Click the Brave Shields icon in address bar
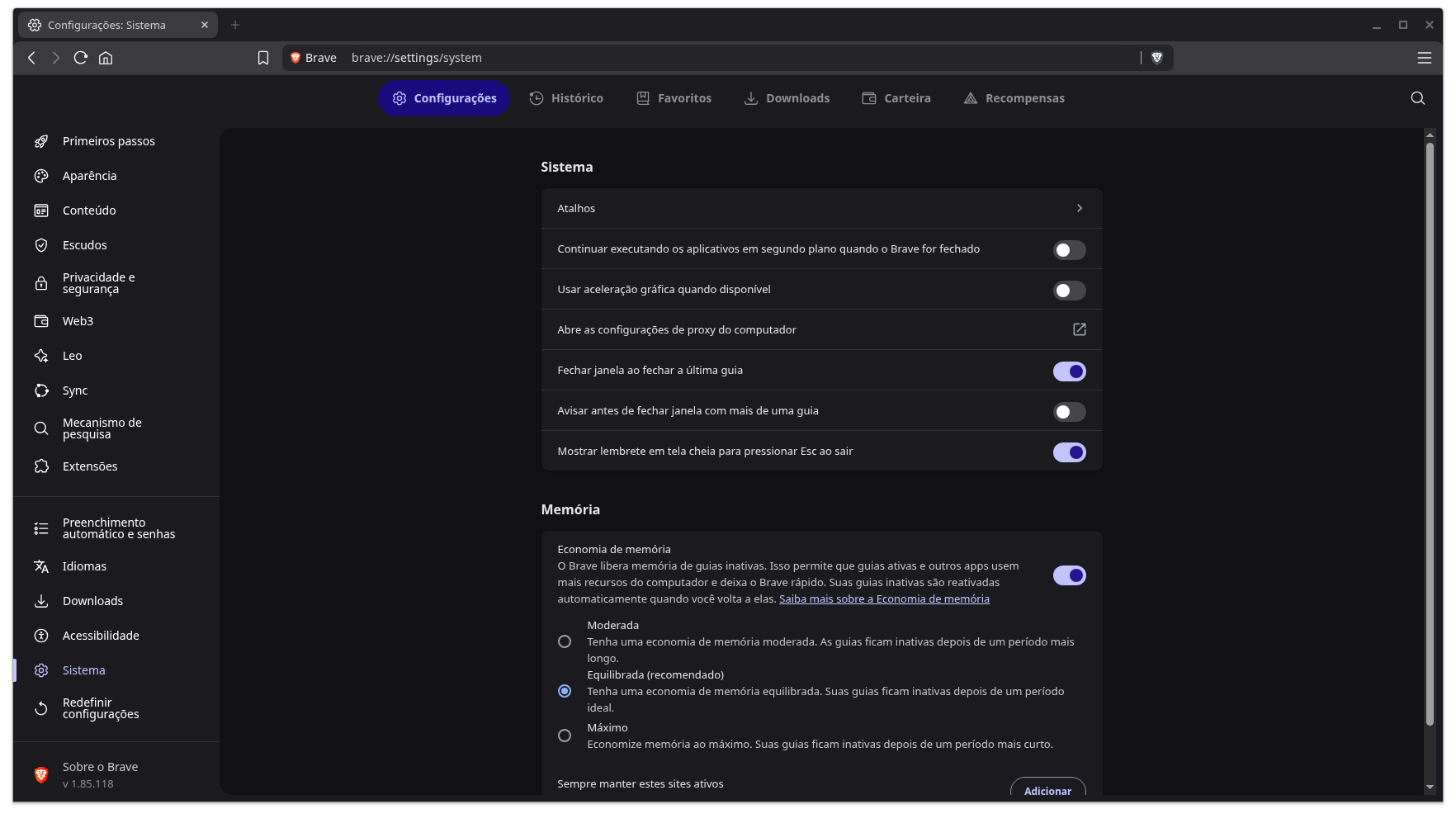The height and width of the screenshot is (828, 1456). coord(1156,58)
